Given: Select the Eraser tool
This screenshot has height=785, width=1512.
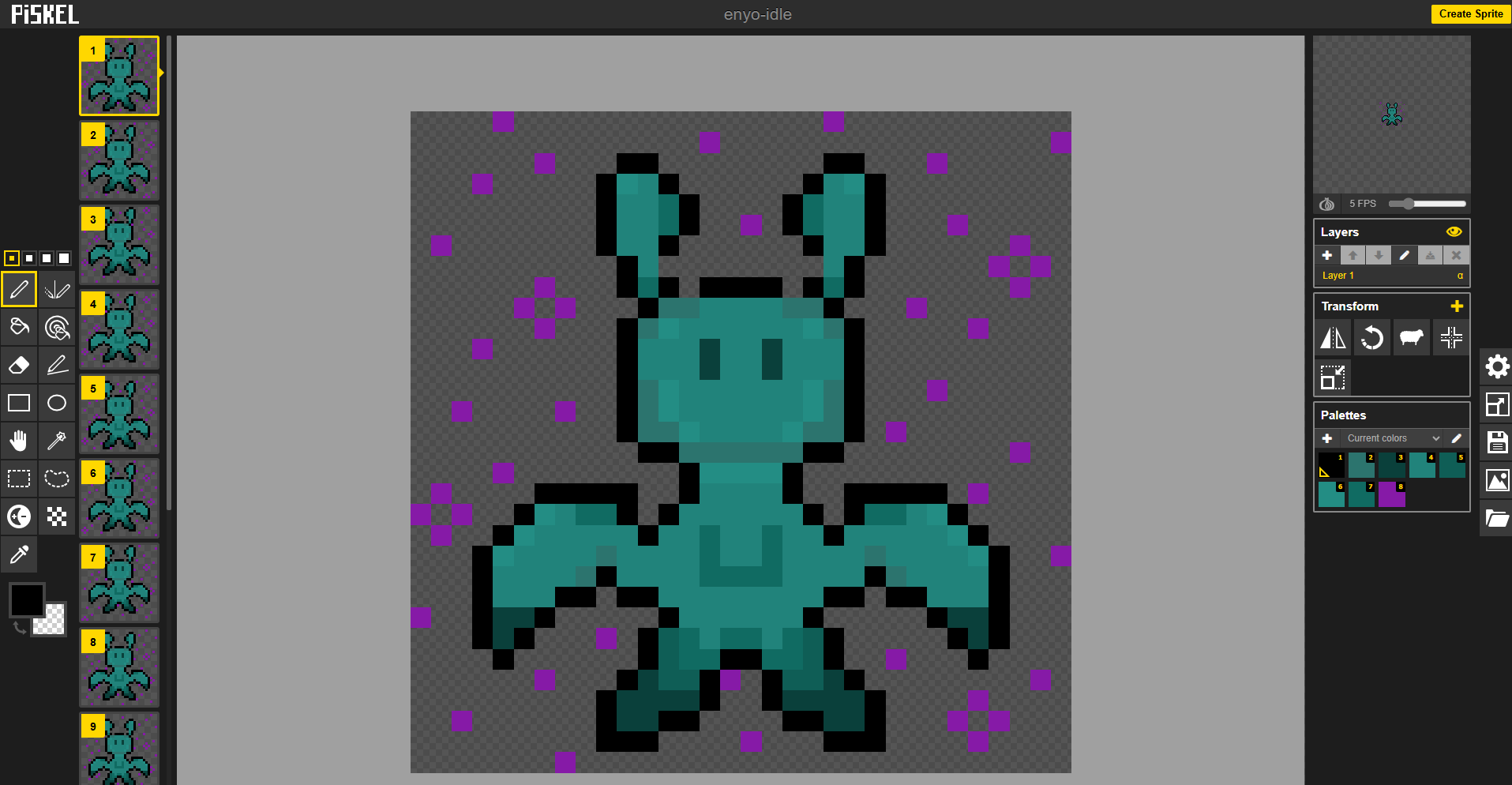Looking at the screenshot, I should tap(19, 365).
